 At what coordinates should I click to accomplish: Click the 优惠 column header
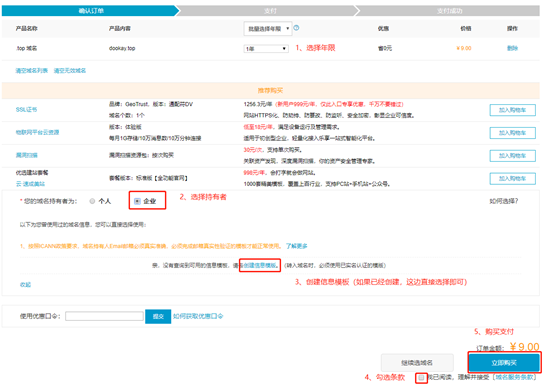click(x=383, y=28)
